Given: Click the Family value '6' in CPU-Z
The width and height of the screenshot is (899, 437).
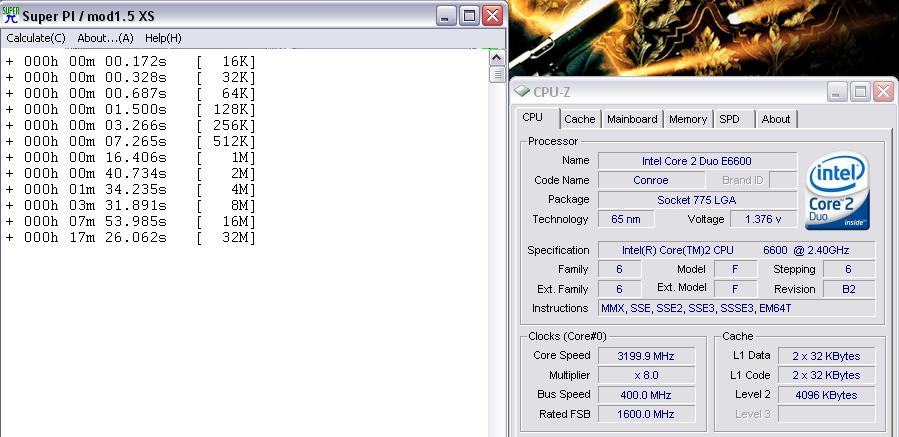Looking at the screenshot, I should (x=619, y=269).
